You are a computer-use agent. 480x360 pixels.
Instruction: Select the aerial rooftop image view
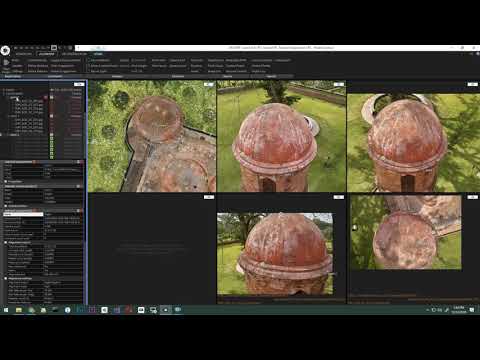152,136
